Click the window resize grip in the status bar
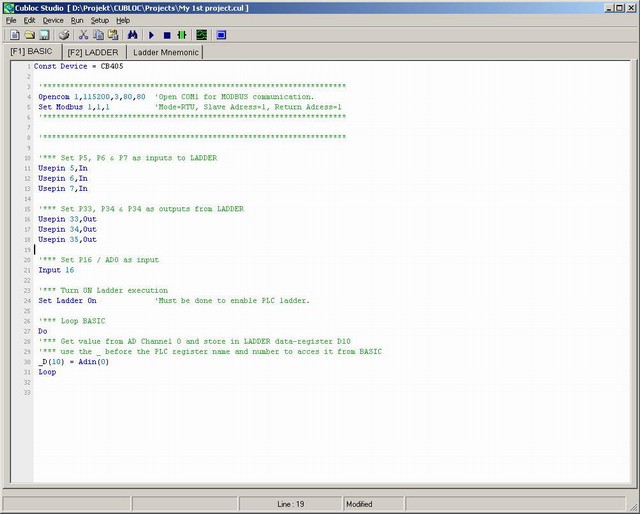 tap(634, 508)
